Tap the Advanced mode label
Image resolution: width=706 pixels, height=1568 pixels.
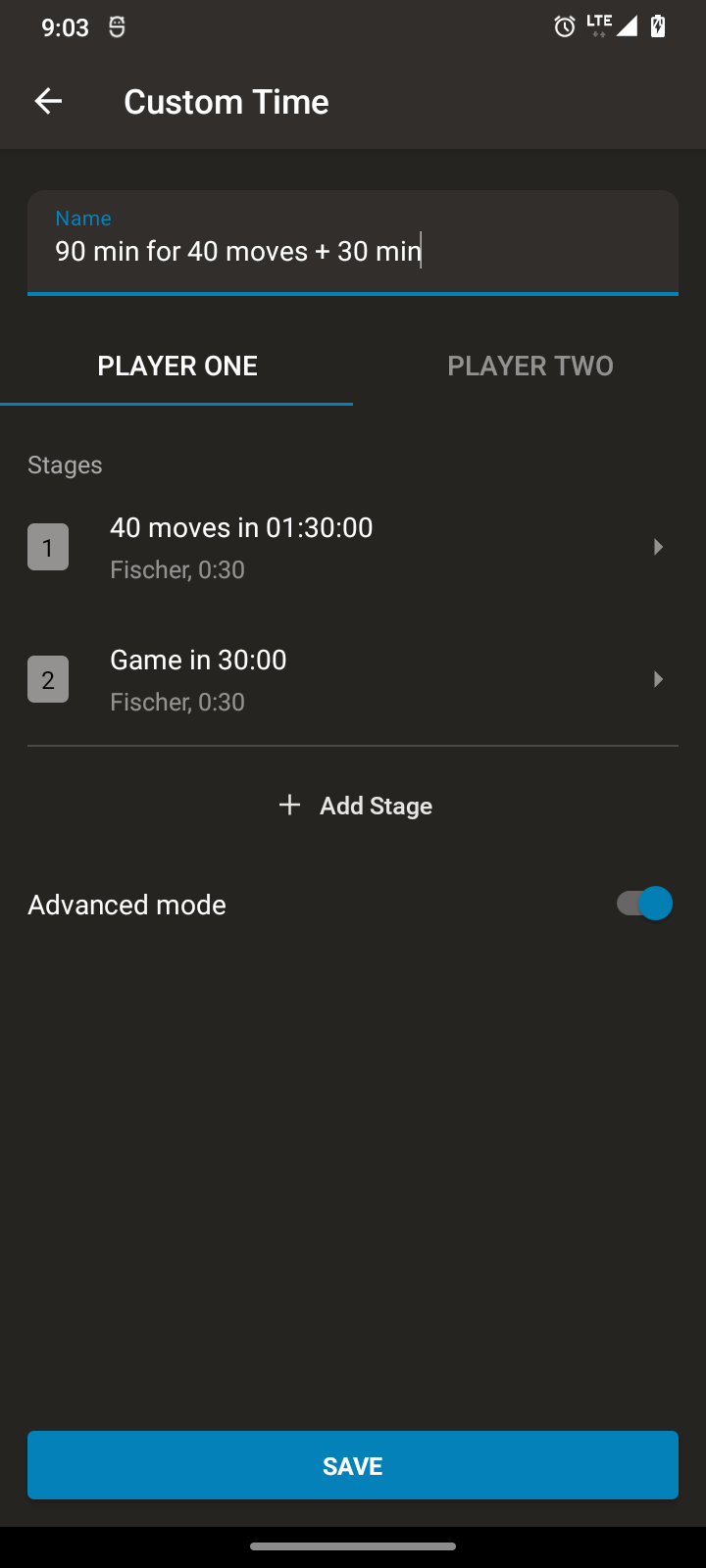(127, 905)
